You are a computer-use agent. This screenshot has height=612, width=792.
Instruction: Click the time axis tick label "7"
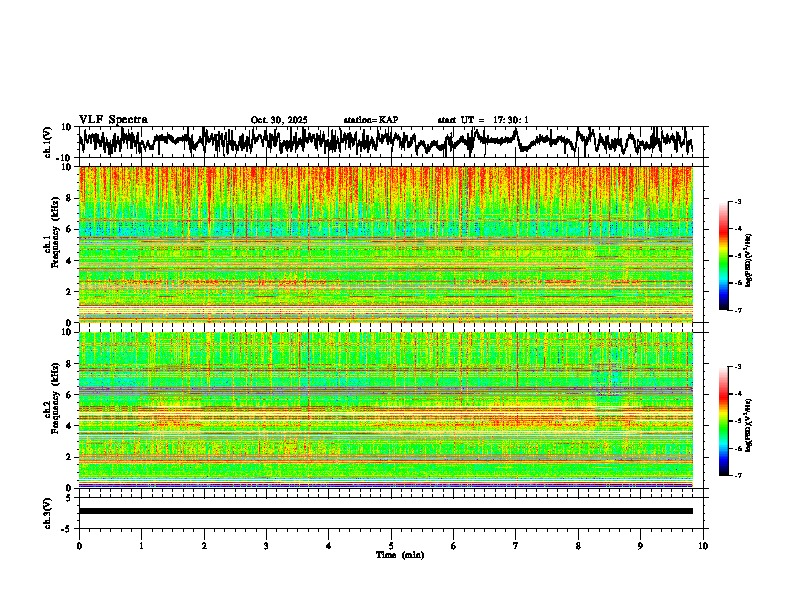click(516, 546)
